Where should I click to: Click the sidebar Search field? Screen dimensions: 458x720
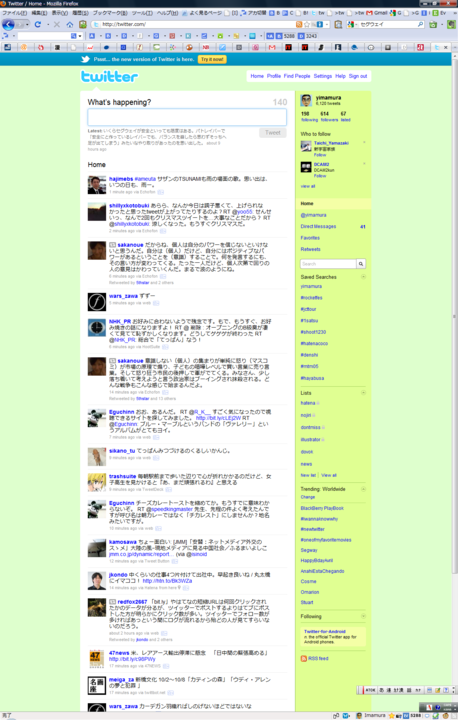(x=328, y=264)
